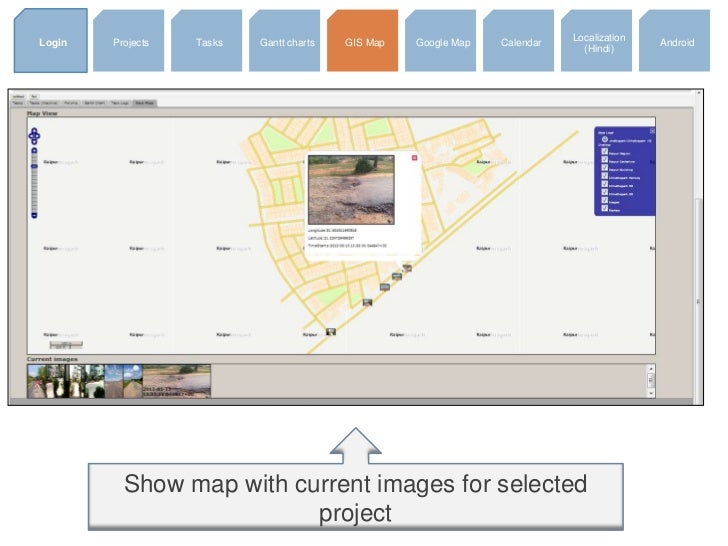Viewport: 728px width, 546px height.
Task: Go to the Login slide tab
Action: [53, 42]
